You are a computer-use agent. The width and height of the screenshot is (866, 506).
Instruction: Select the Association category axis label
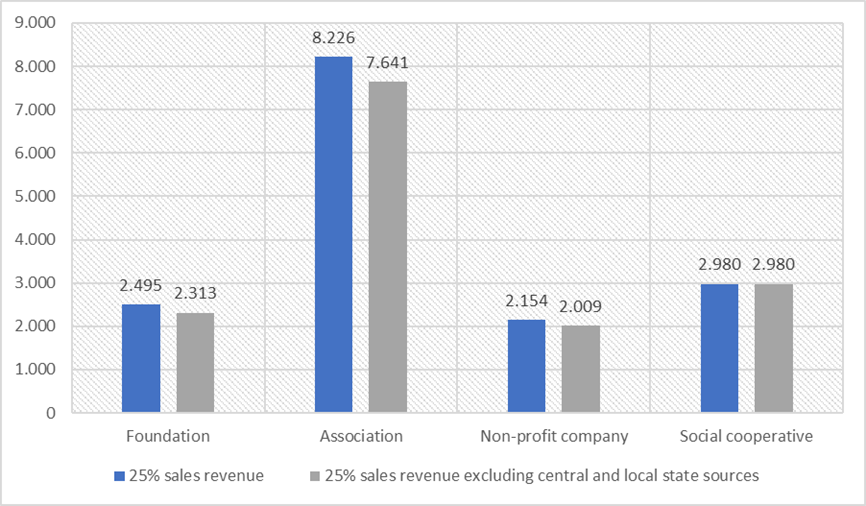click(361, 436)
